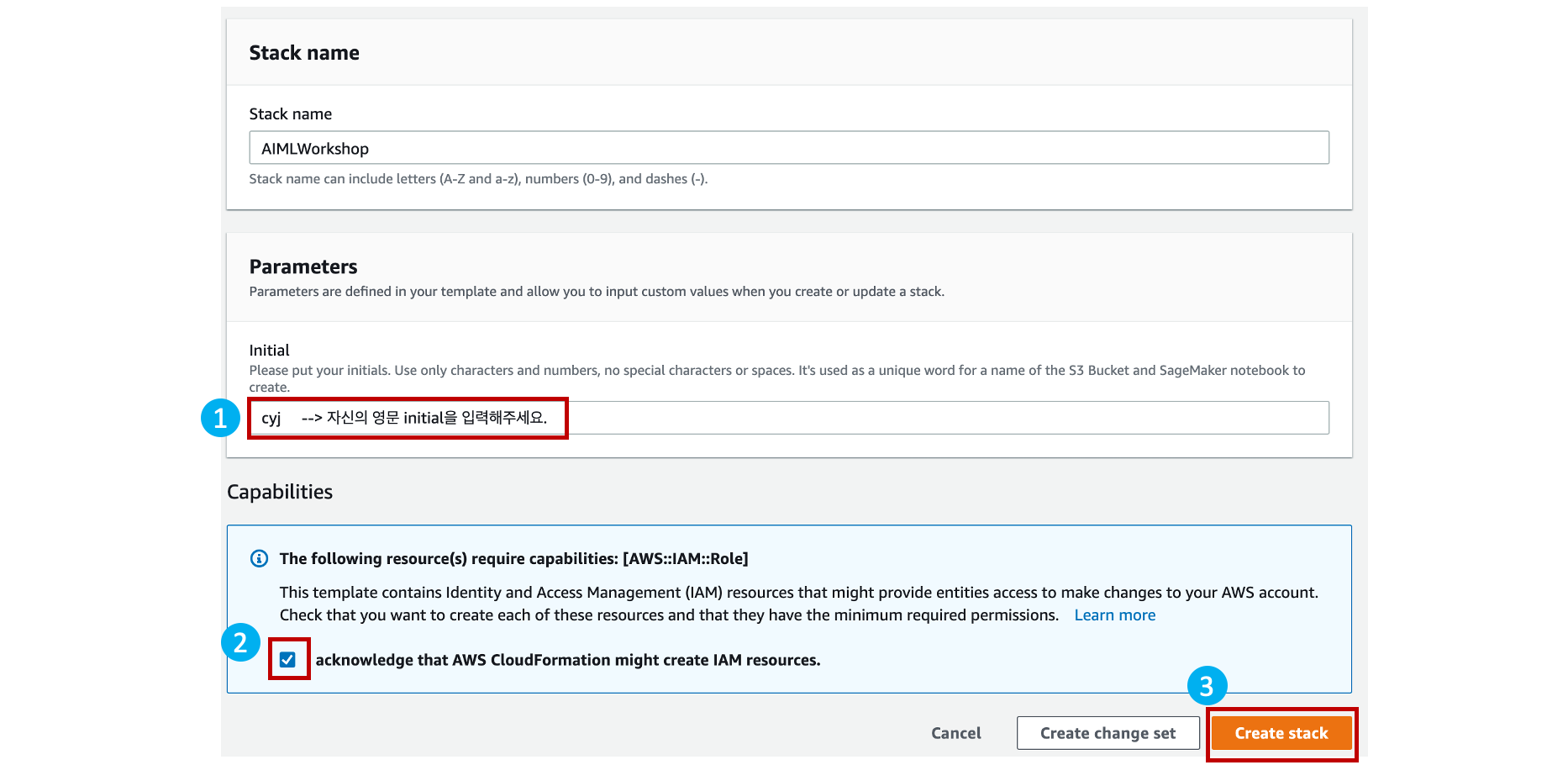The width and height of the screenshot is (1568, 765).
Task: Click the acknowledge CloudFormation IAM resources text
Action: pyautogui.click(x=568, y=660)
